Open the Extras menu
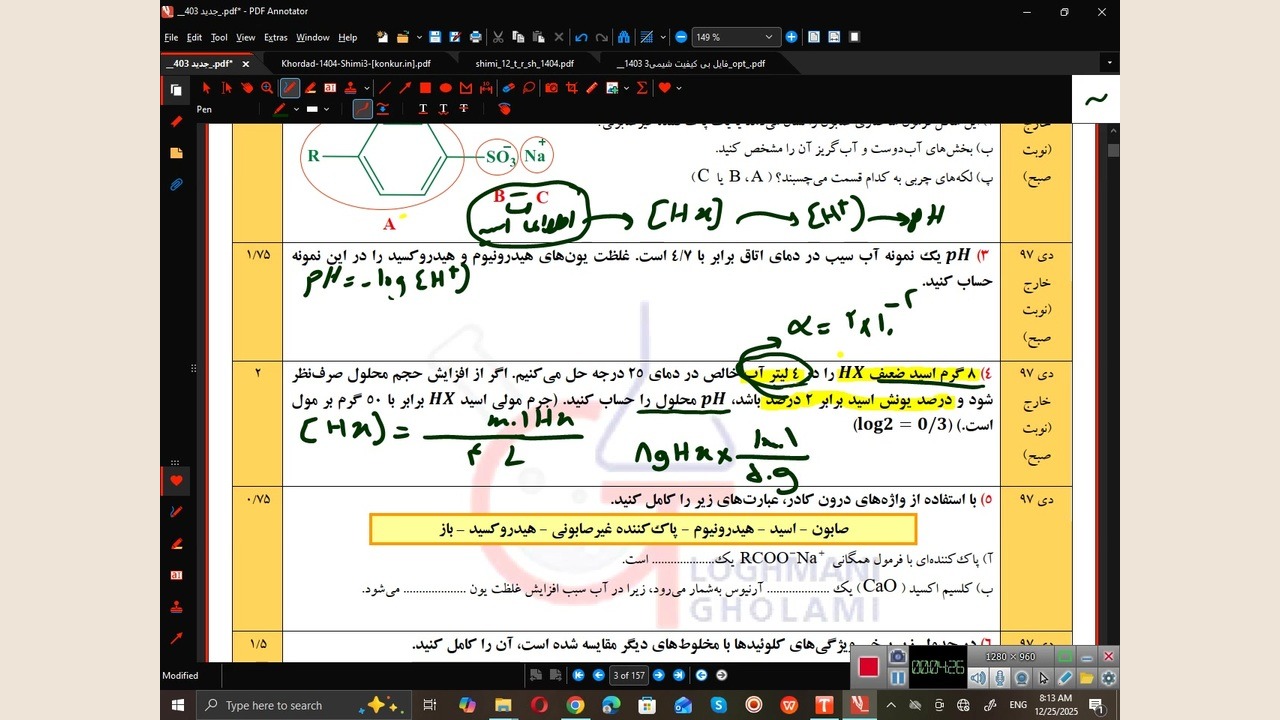The height and width of the screenshot is (720, 1280). click(275, 37)
